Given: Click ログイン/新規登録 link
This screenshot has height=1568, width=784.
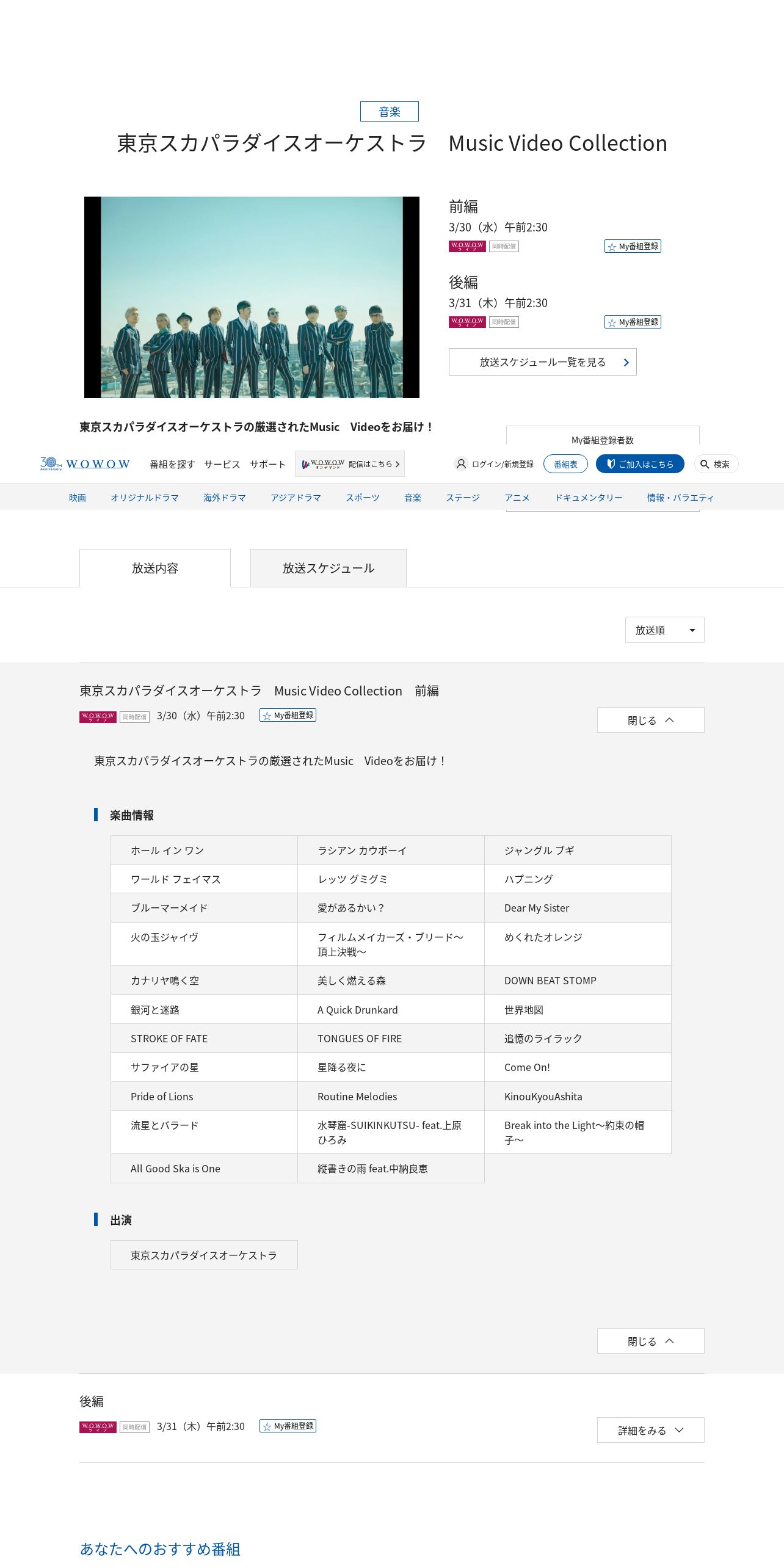Looking at the screenshot, I should coord(503,464).
